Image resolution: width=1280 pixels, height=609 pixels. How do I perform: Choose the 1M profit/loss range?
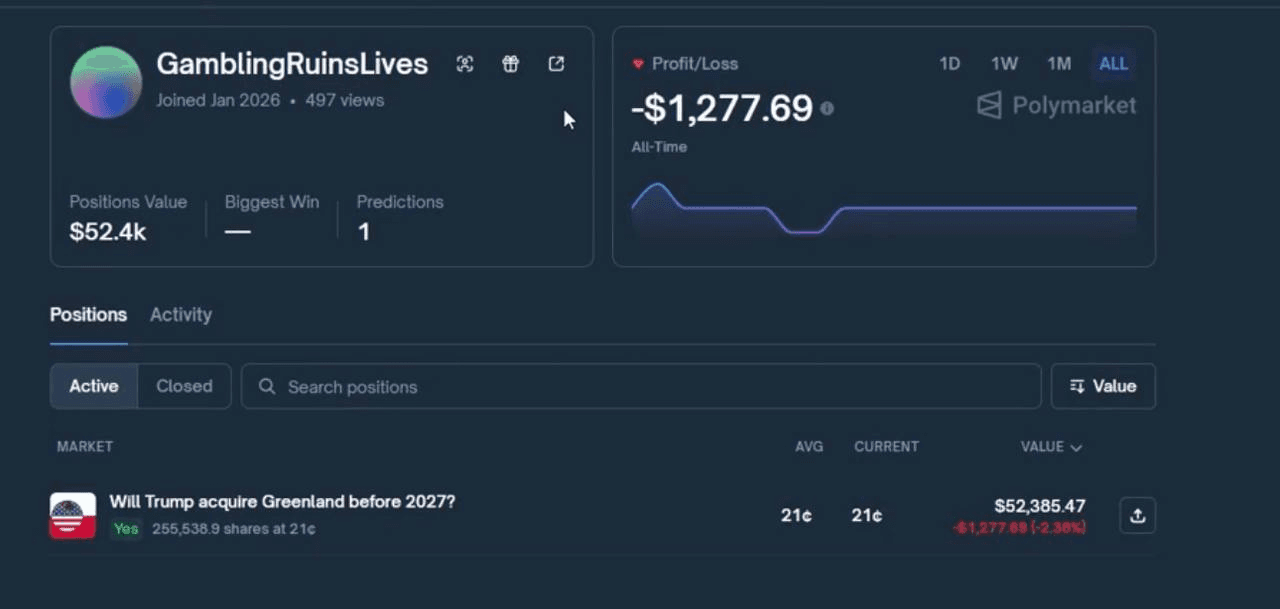click(x=1059, y=64)
